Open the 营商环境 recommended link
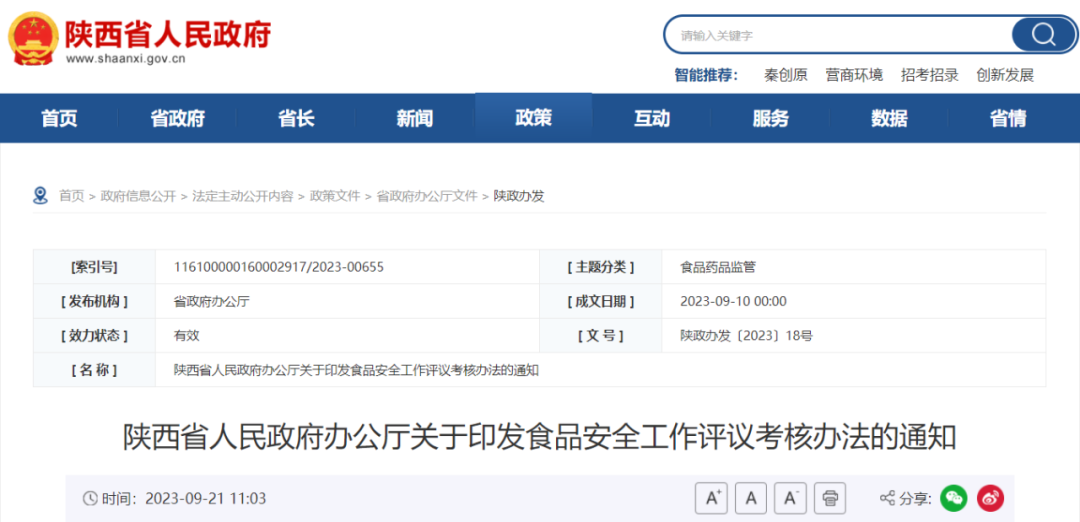Image resolution: width=1080 pixels, height=522 pixels. [854, 75]
